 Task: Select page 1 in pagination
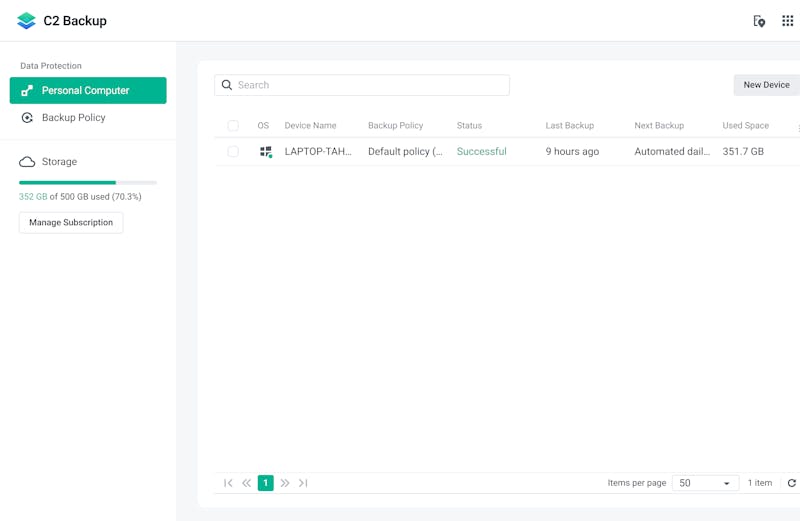click(265, 483)
